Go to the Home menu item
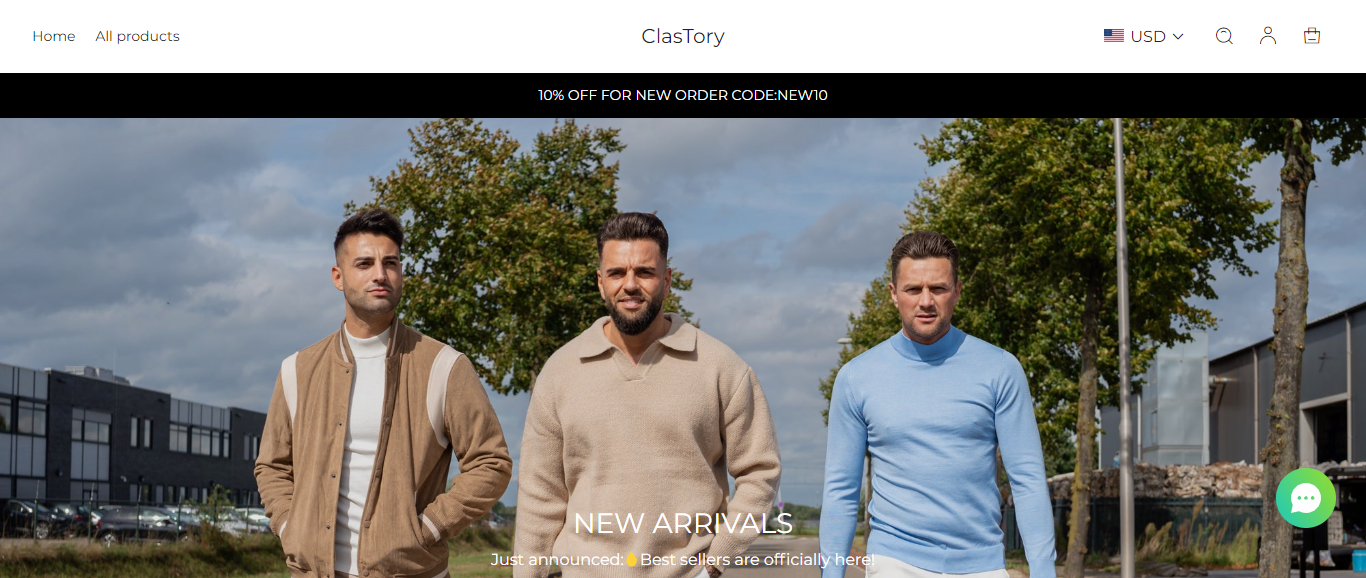Viewport: 1366px width, 578px height. [54, 36]
